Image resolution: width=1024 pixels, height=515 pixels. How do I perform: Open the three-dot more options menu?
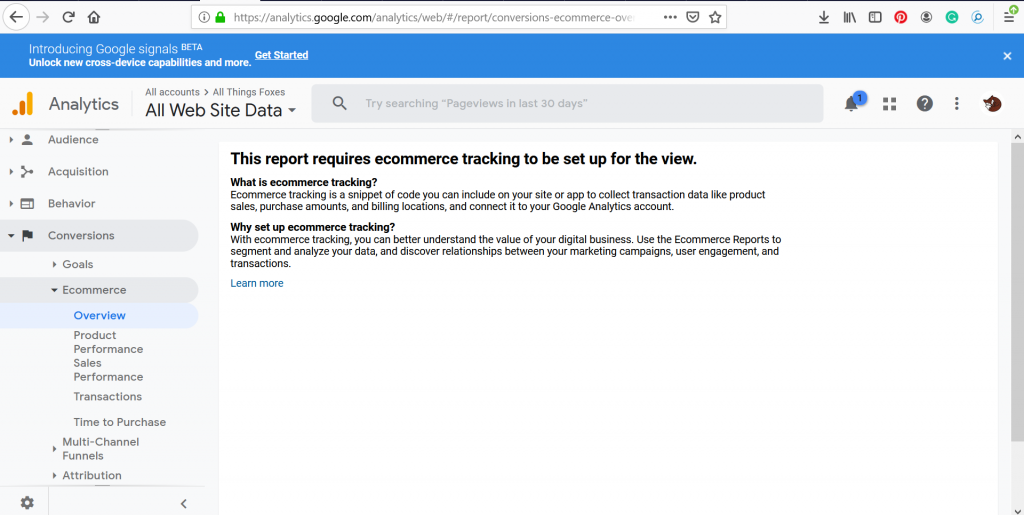click(957, 103)
